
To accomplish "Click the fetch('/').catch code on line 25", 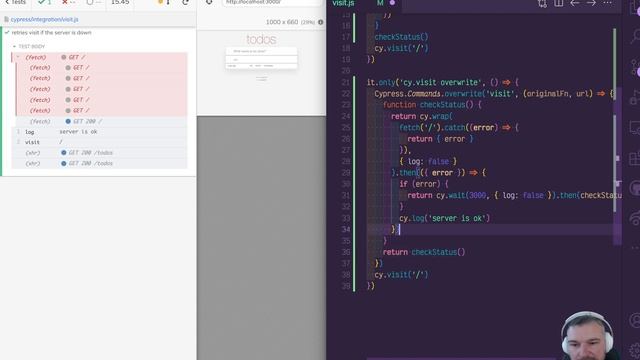I will [433, 128].
